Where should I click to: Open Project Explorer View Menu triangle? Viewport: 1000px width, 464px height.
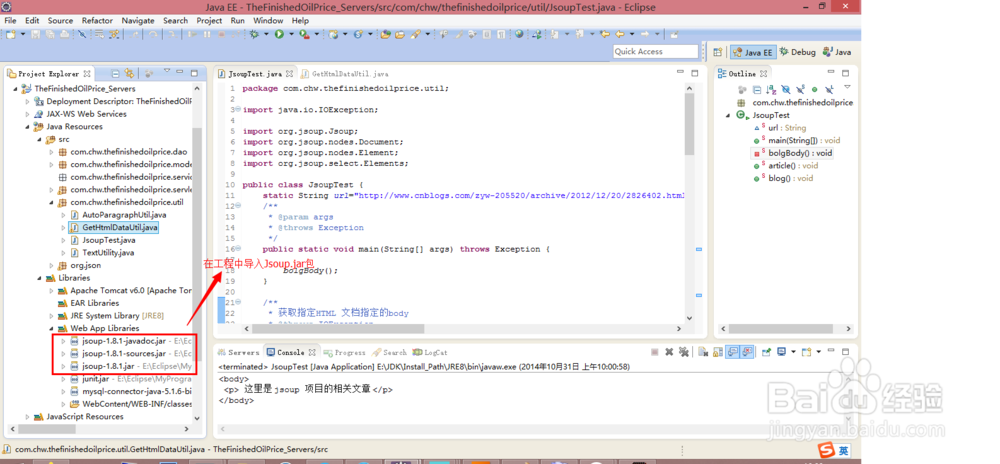point(166,71)
